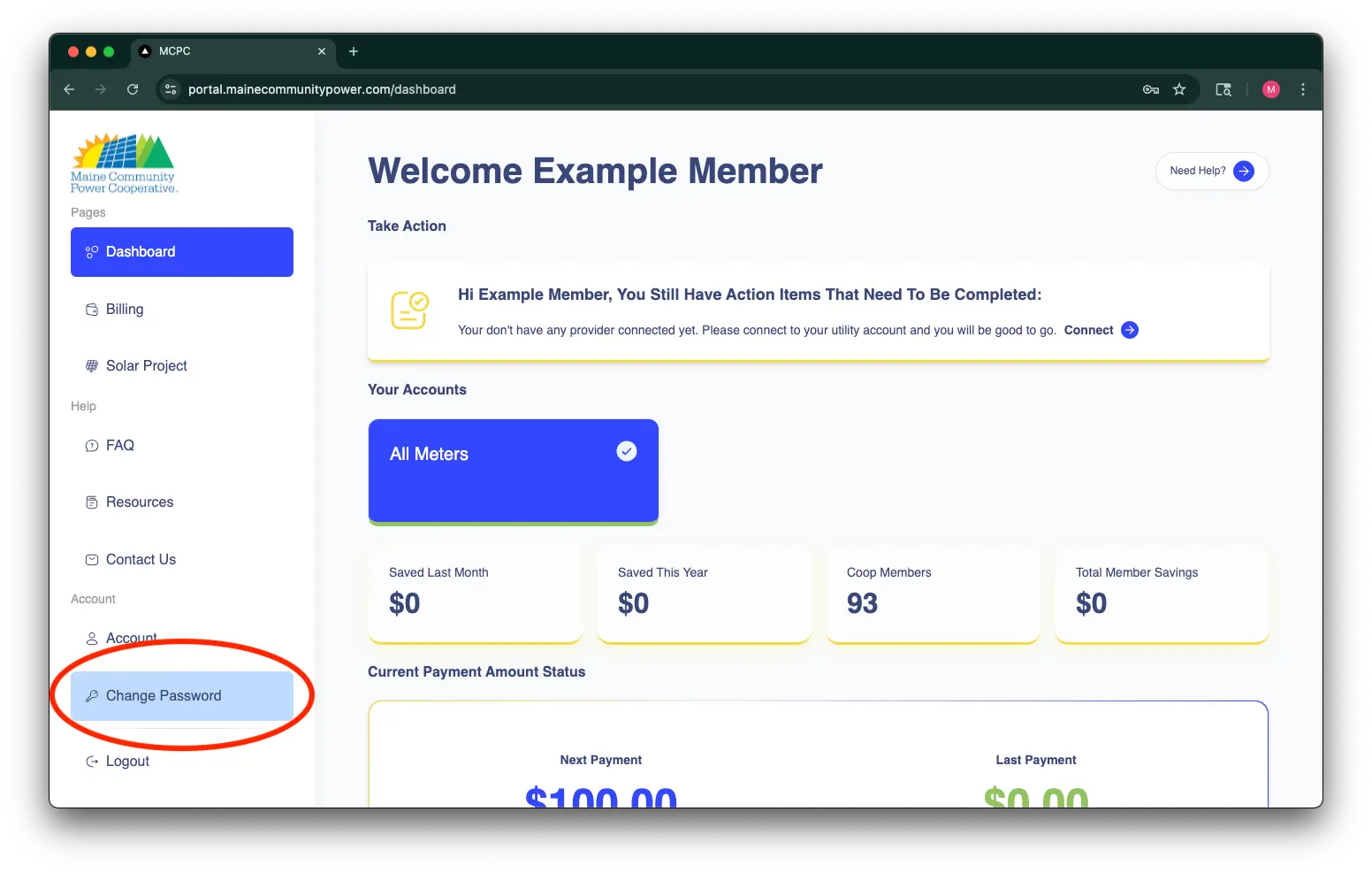Open the Chrome profile avatar M
The image size is (1372, 873).
1271,89
